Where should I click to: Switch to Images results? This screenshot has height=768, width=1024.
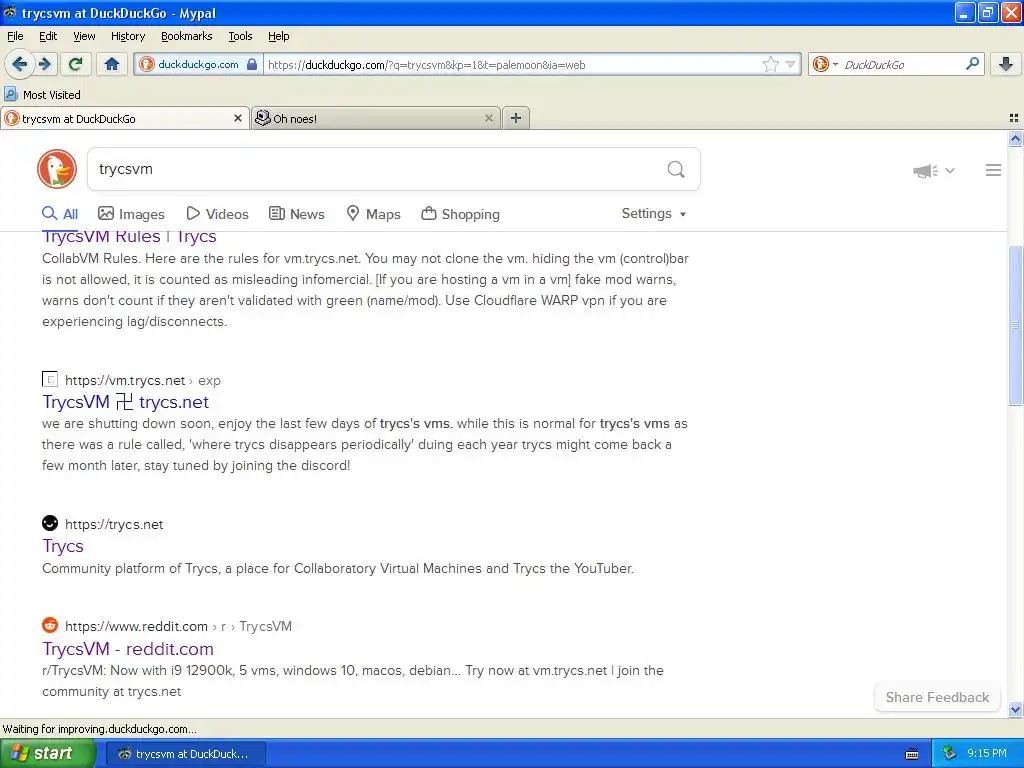(x=131, y=214)
